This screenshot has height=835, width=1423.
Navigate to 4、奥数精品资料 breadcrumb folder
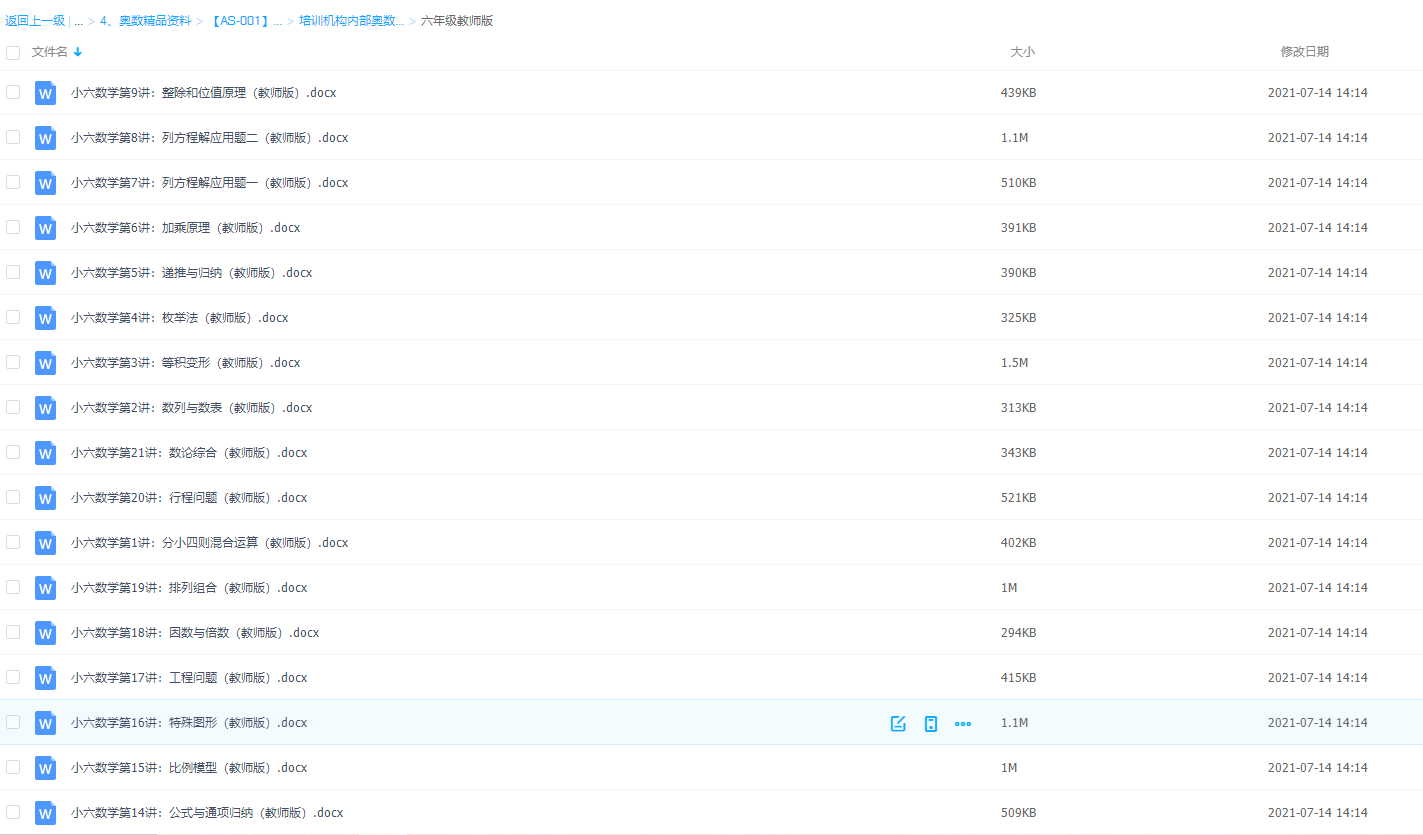coord(145,21)
